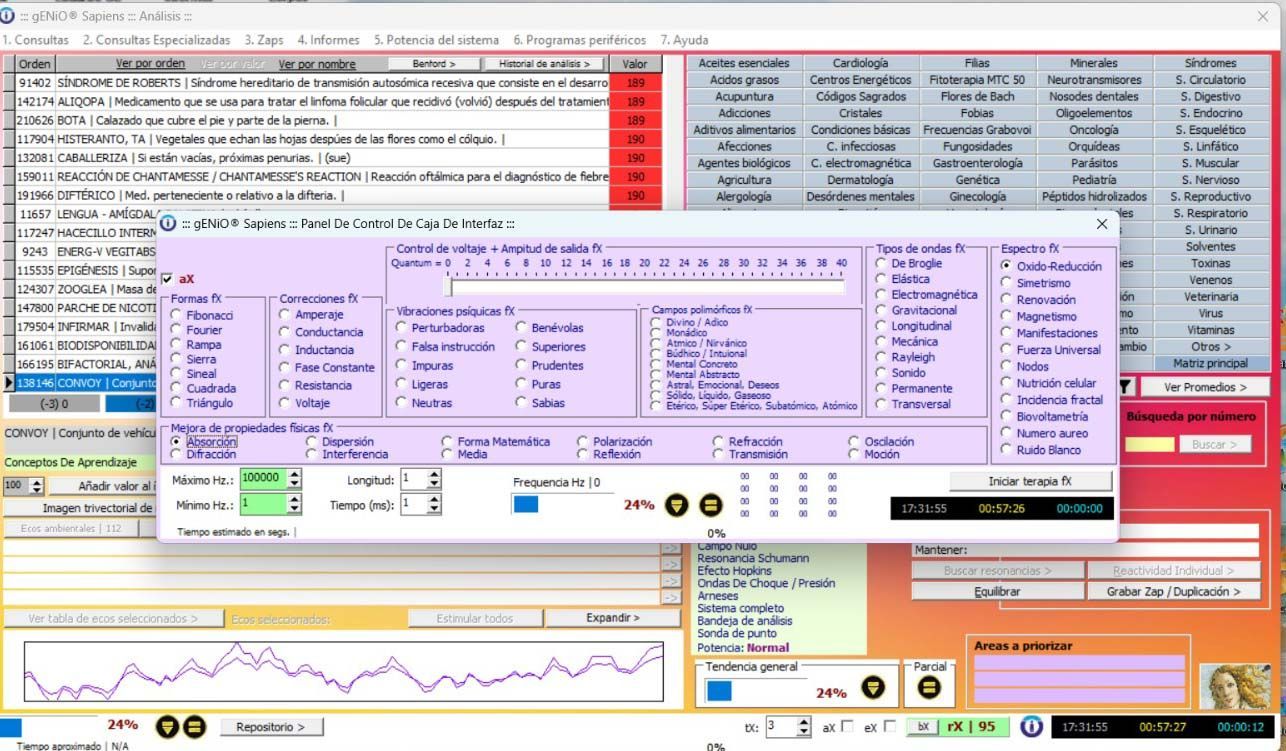Image resolution: width=1286 pixels, height=751 pixels.
Task: Open the 4. Informes menu
Action: tap(328, 40)
